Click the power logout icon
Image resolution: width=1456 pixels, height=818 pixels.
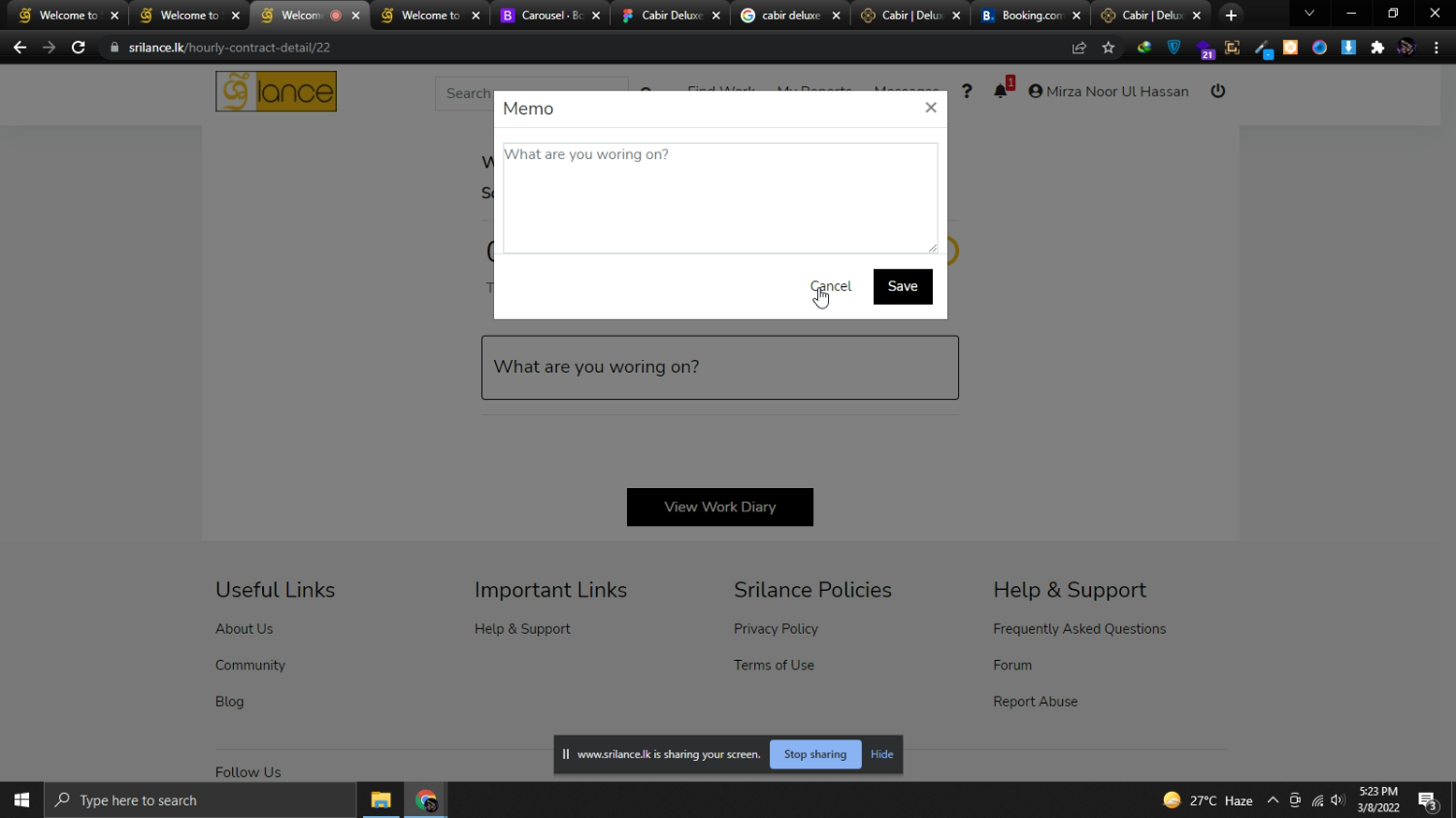[1217, 91]
